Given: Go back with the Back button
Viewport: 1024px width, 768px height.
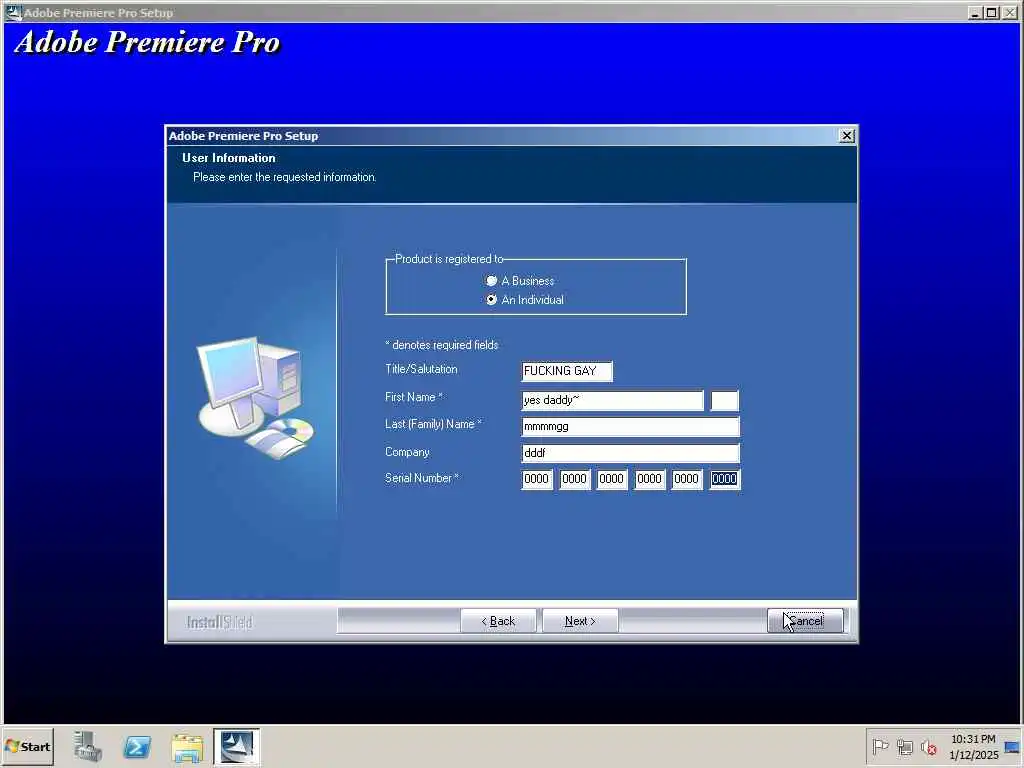Looking at the screenshot, I should [x=498, y=621].
